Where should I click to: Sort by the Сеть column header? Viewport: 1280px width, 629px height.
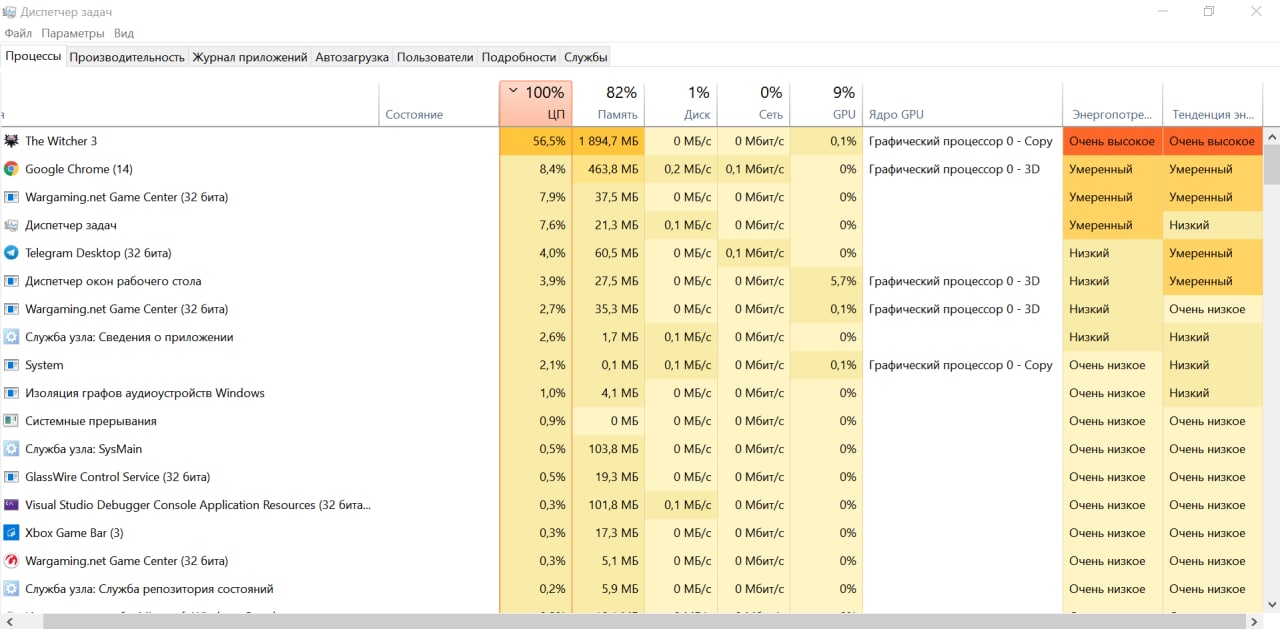point(754,103)
